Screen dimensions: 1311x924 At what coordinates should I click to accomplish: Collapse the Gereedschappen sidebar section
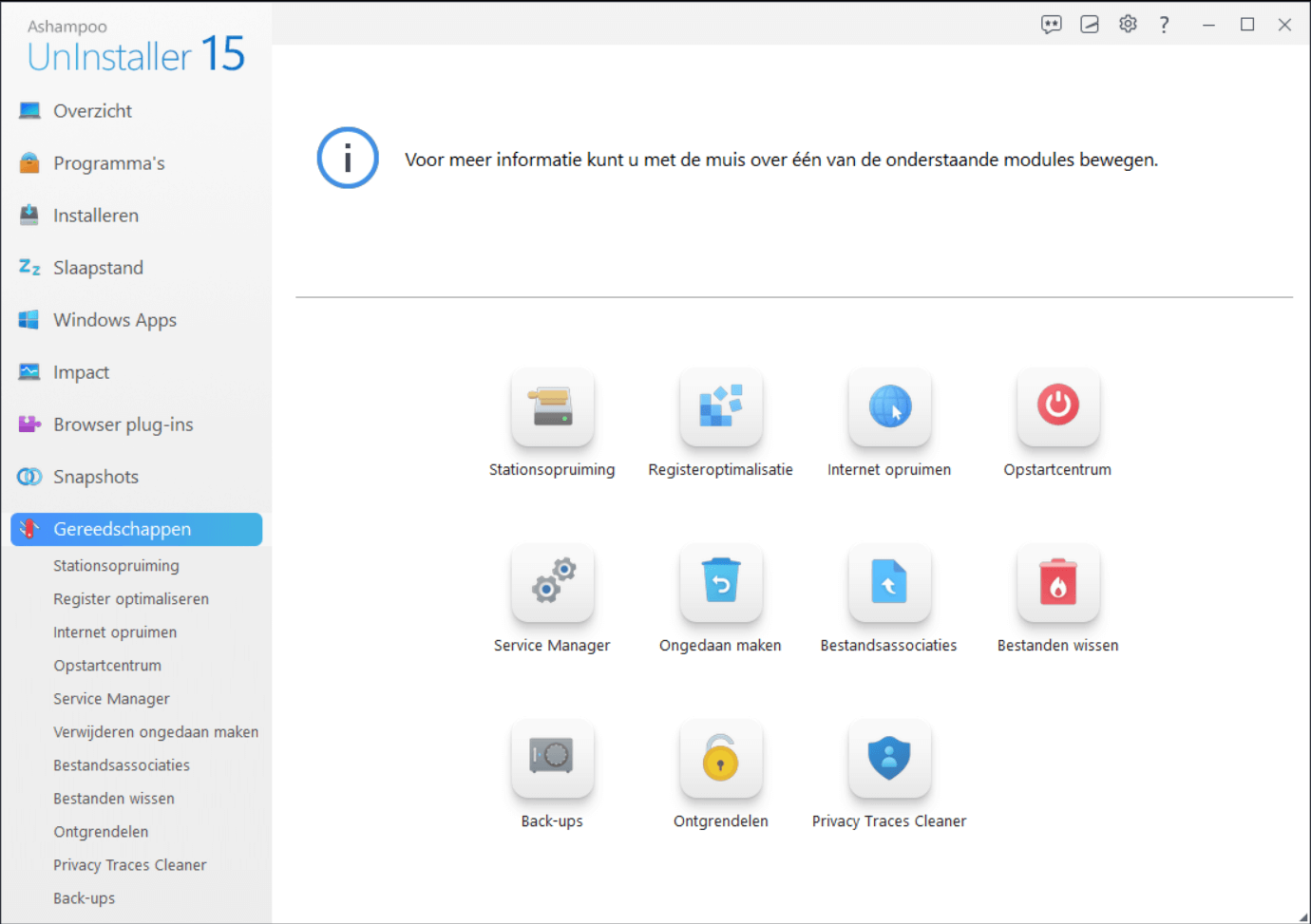tap(136, 529)
